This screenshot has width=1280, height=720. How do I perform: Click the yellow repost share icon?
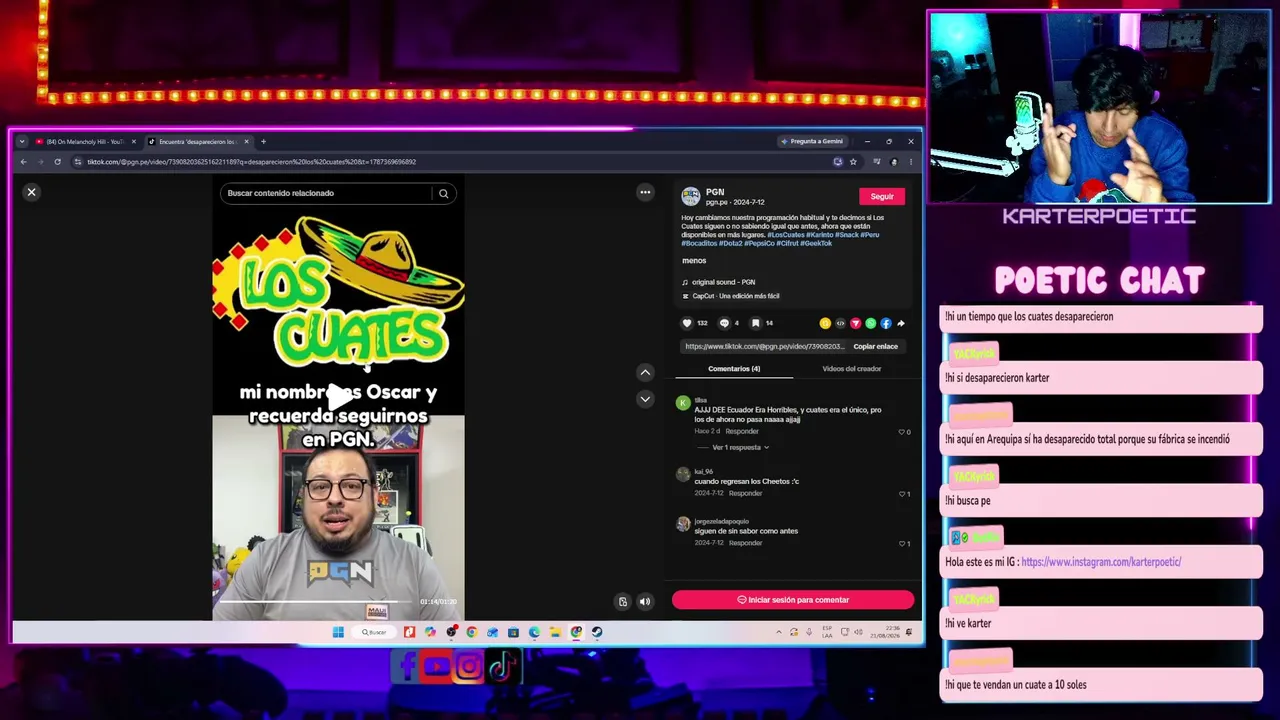click(x=824, y=323)
